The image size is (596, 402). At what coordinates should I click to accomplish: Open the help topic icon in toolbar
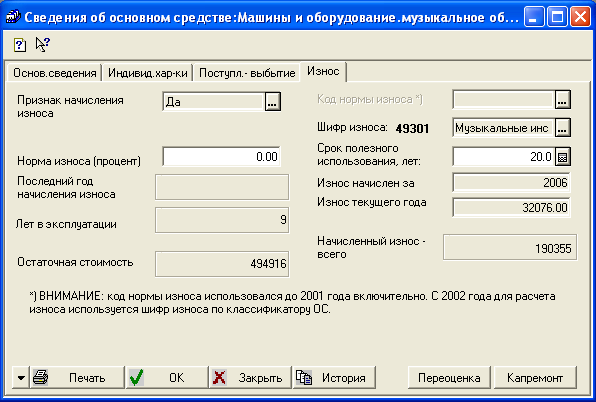coord(20,45)
